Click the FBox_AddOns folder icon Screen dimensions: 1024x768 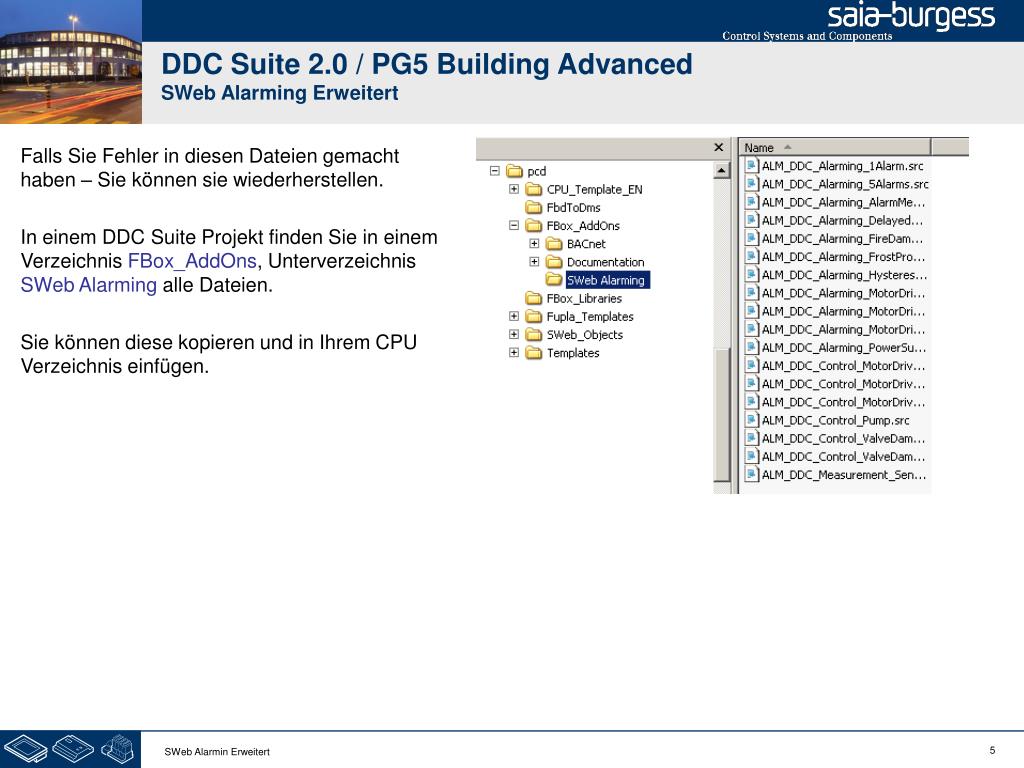point(534,226)
